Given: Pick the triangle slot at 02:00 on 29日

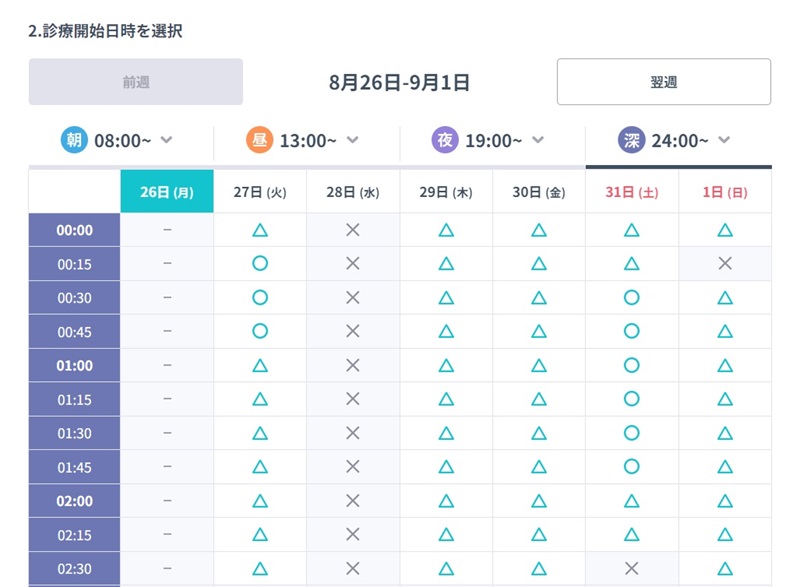Looking at the screenshot, I should 446,501.
